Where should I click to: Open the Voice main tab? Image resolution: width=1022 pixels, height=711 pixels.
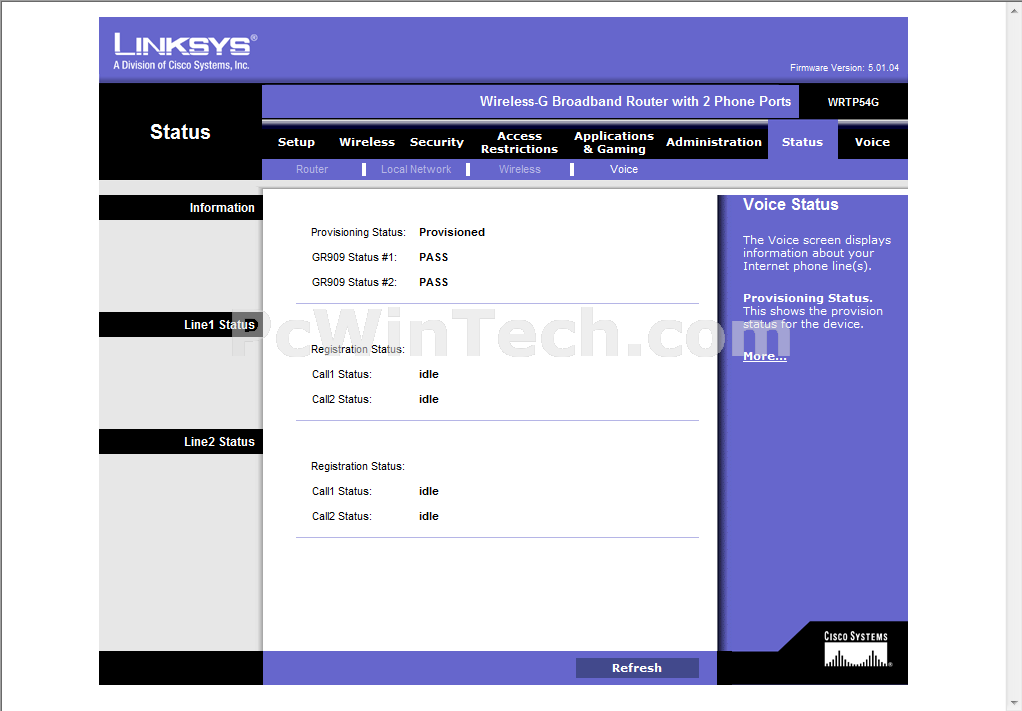tap(872, 142)
